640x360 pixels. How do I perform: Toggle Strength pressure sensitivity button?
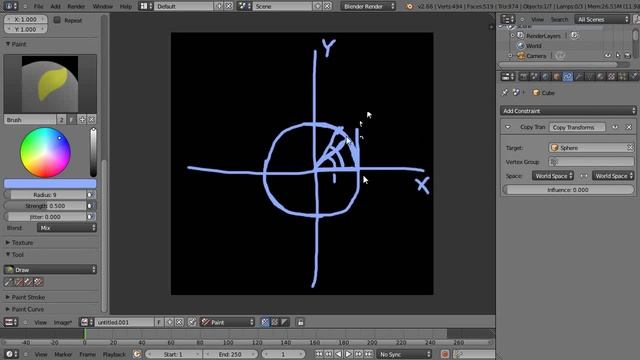point(91,206)
